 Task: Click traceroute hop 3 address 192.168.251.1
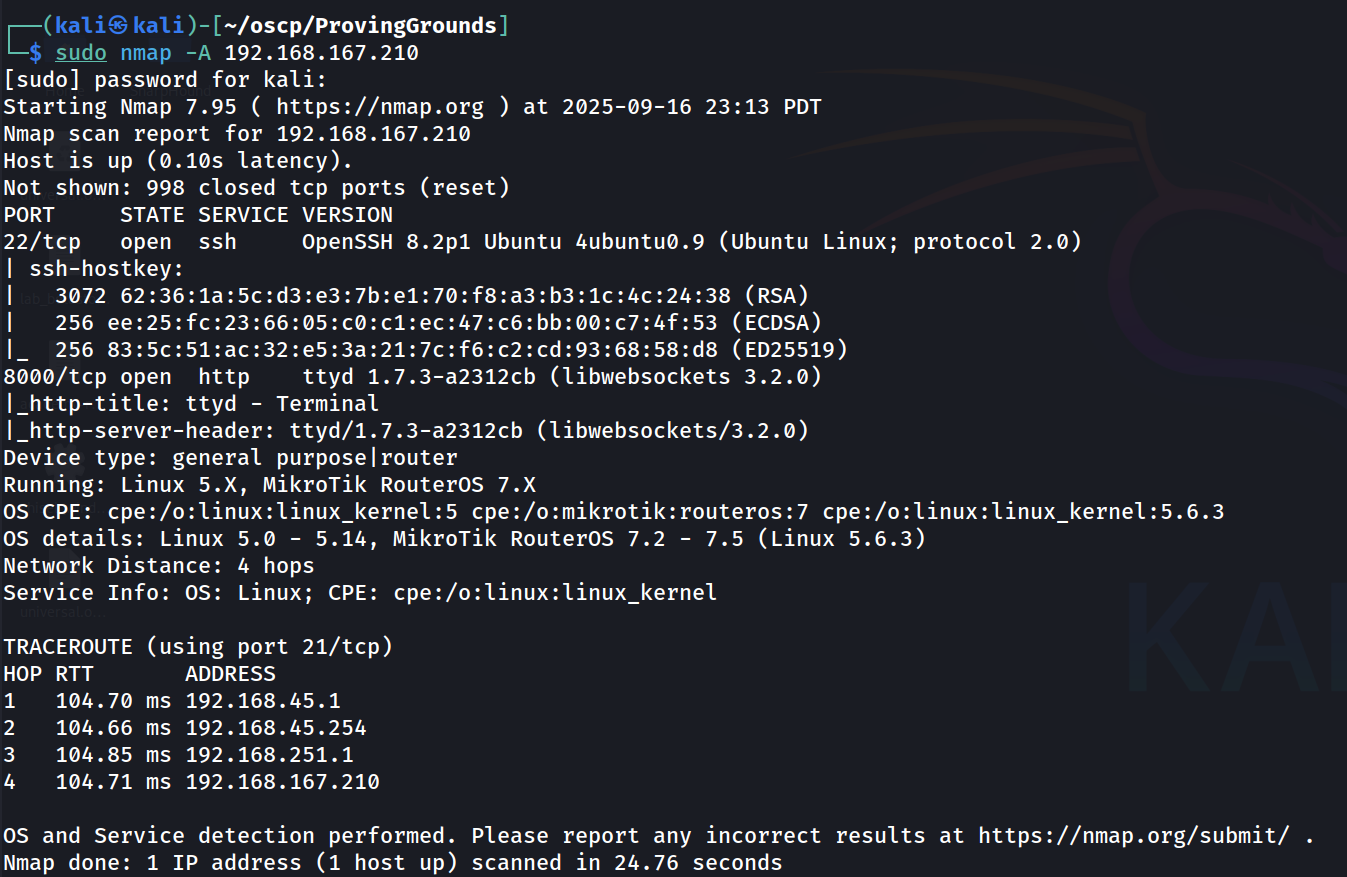click(x=269, y=755)
